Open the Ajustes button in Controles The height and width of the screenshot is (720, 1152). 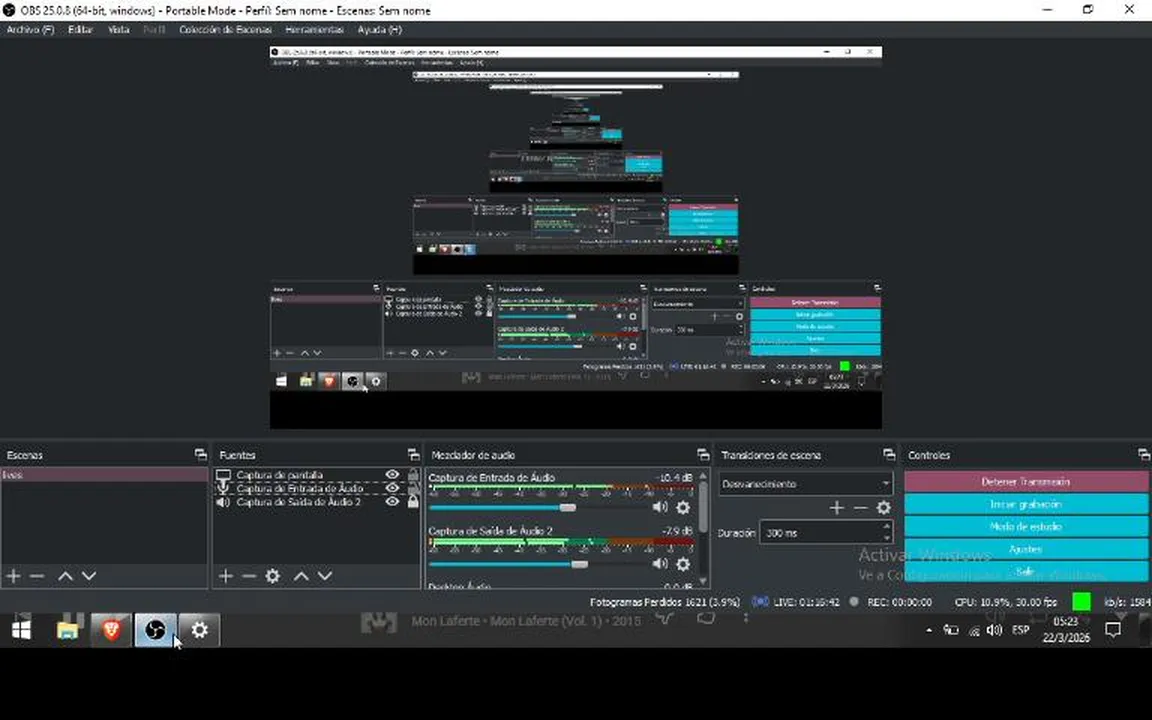(x=1026, y=549)
